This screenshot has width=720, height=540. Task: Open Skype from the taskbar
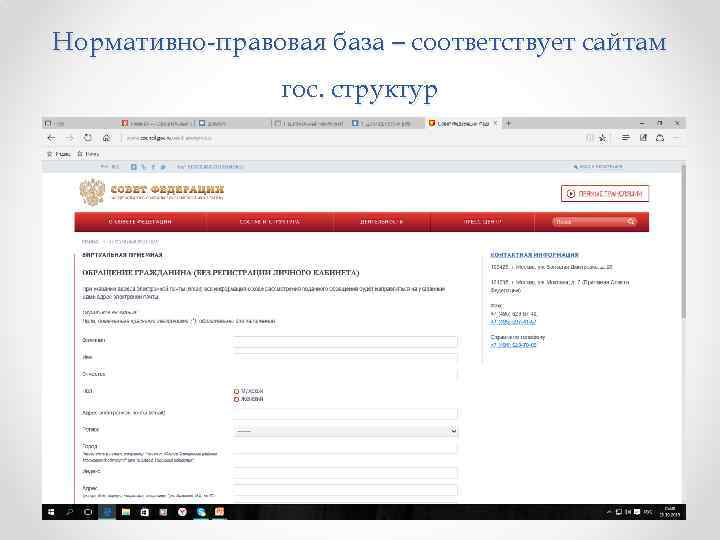201,512
